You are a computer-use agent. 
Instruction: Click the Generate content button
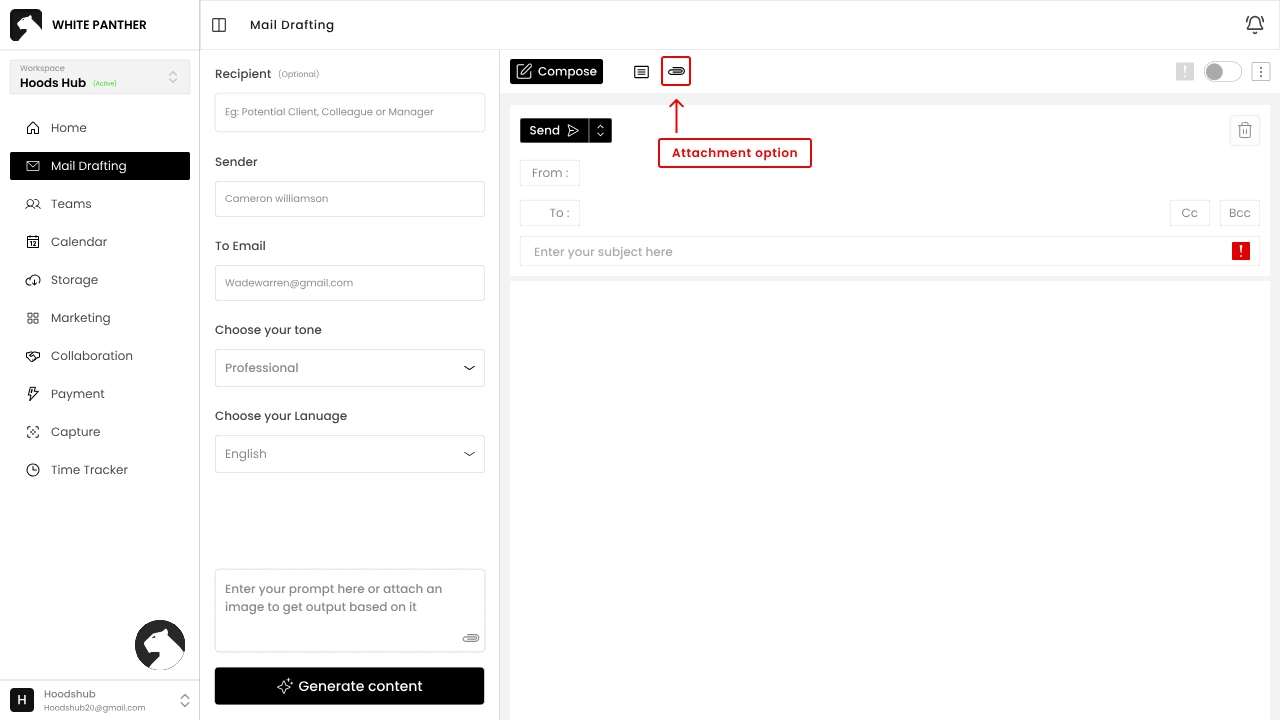click(x=349, y=686)
